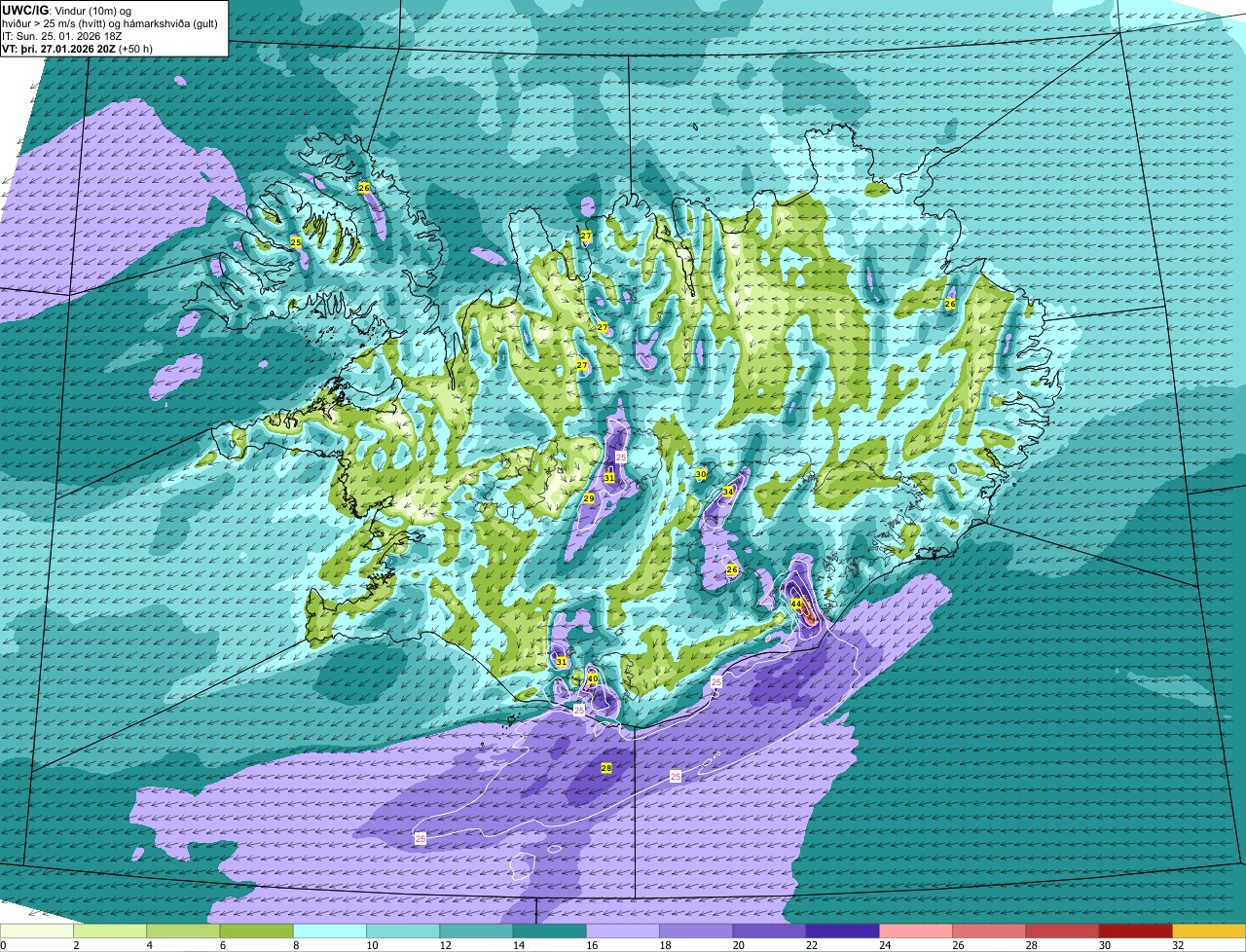This screenshot has width=1246, height=952.
Task: Select yellow 28 gust marker over the ocean
Action: pyautogui.click(x=606, y=769)
